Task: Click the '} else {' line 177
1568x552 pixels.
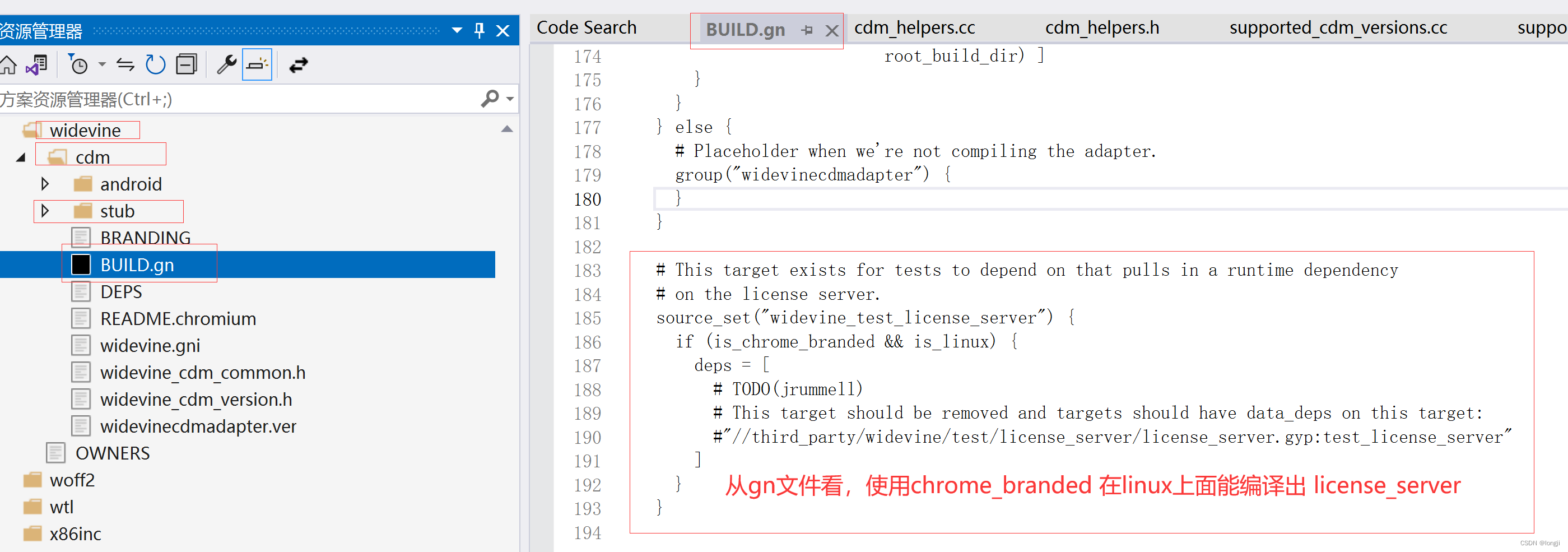Action: [x=694, y=127]
